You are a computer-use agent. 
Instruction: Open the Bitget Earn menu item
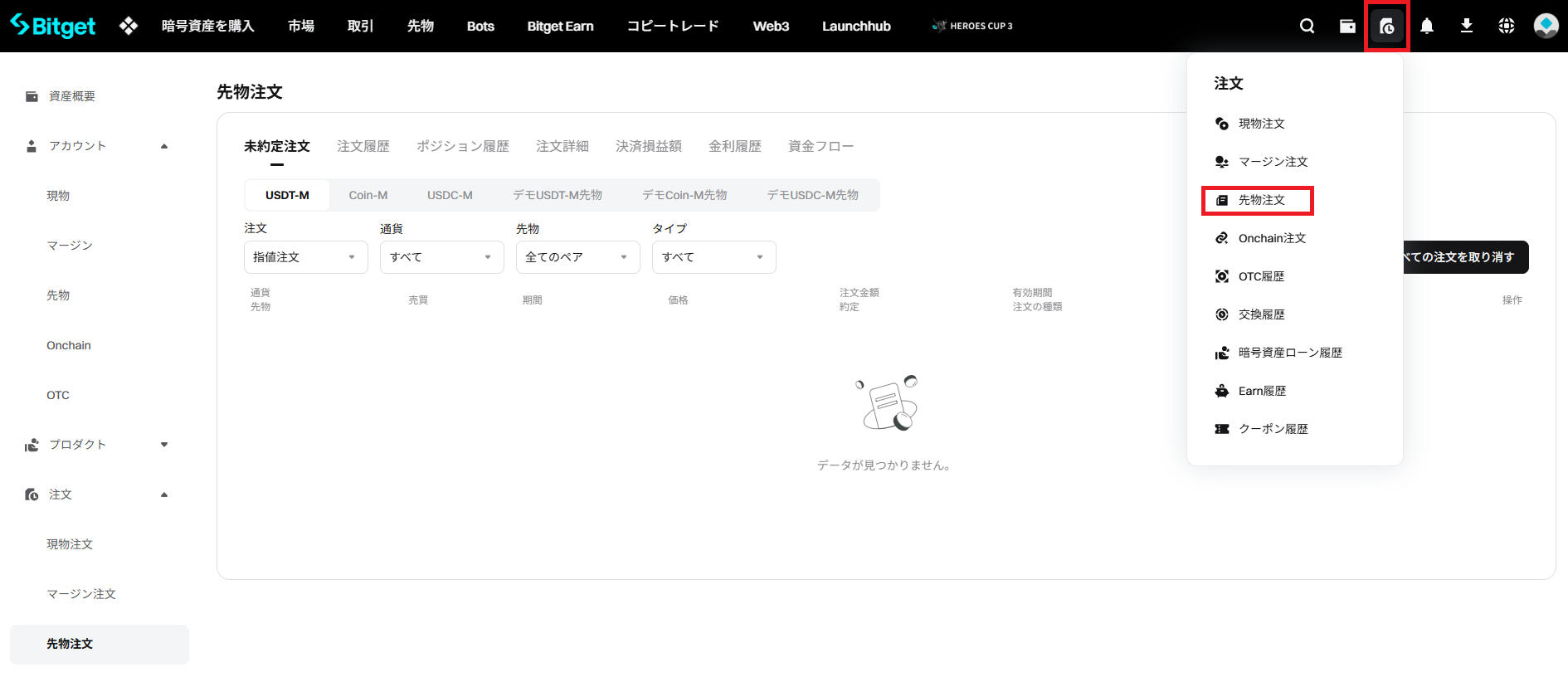pos(561,26)
